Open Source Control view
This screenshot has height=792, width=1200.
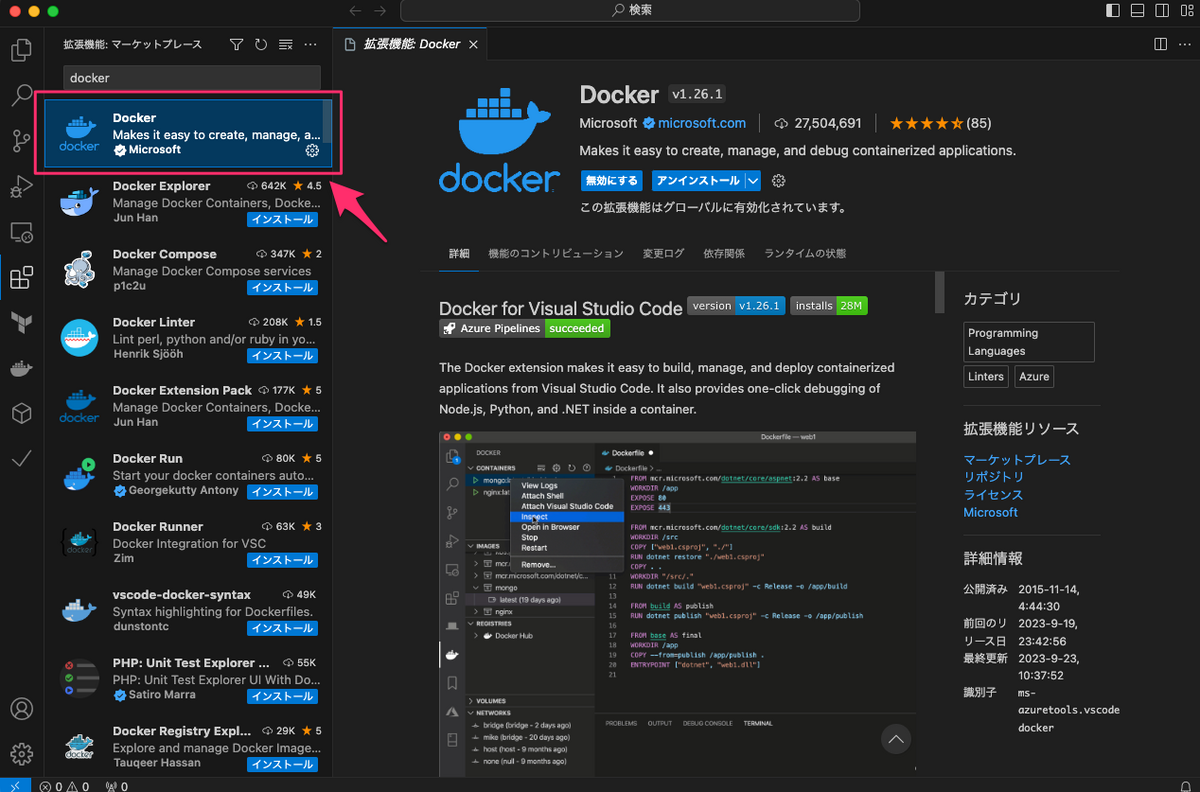[21, 141]
